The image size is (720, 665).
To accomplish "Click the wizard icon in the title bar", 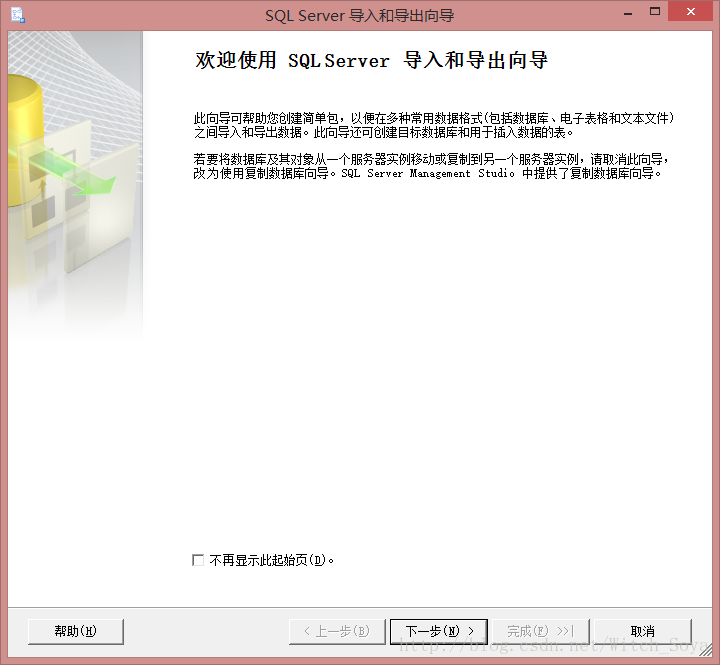I will click(17, 15).
